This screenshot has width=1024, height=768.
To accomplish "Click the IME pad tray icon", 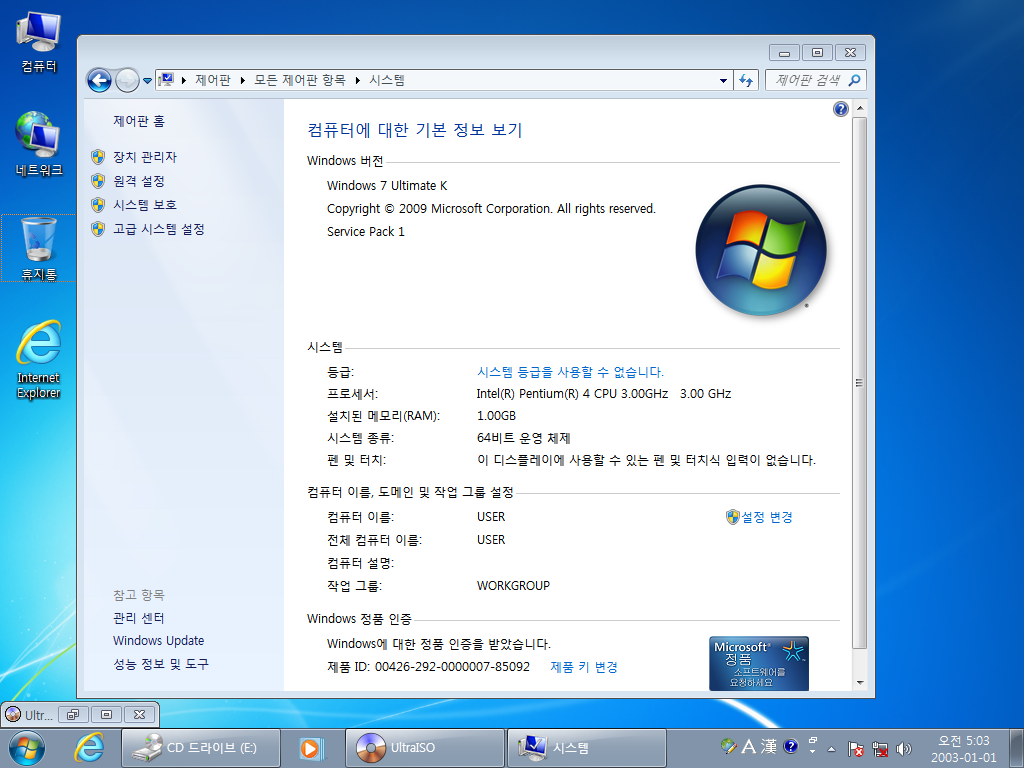I will coord(729,746).
